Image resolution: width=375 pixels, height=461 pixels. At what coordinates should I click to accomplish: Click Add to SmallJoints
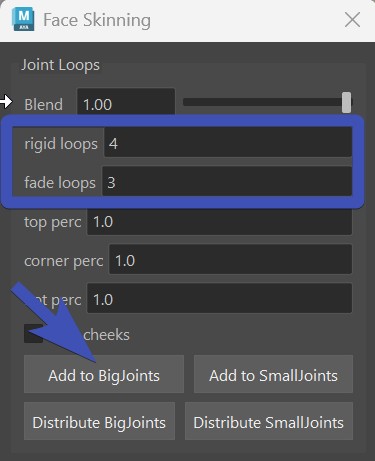pyautogui.click(x=273, y=374)
